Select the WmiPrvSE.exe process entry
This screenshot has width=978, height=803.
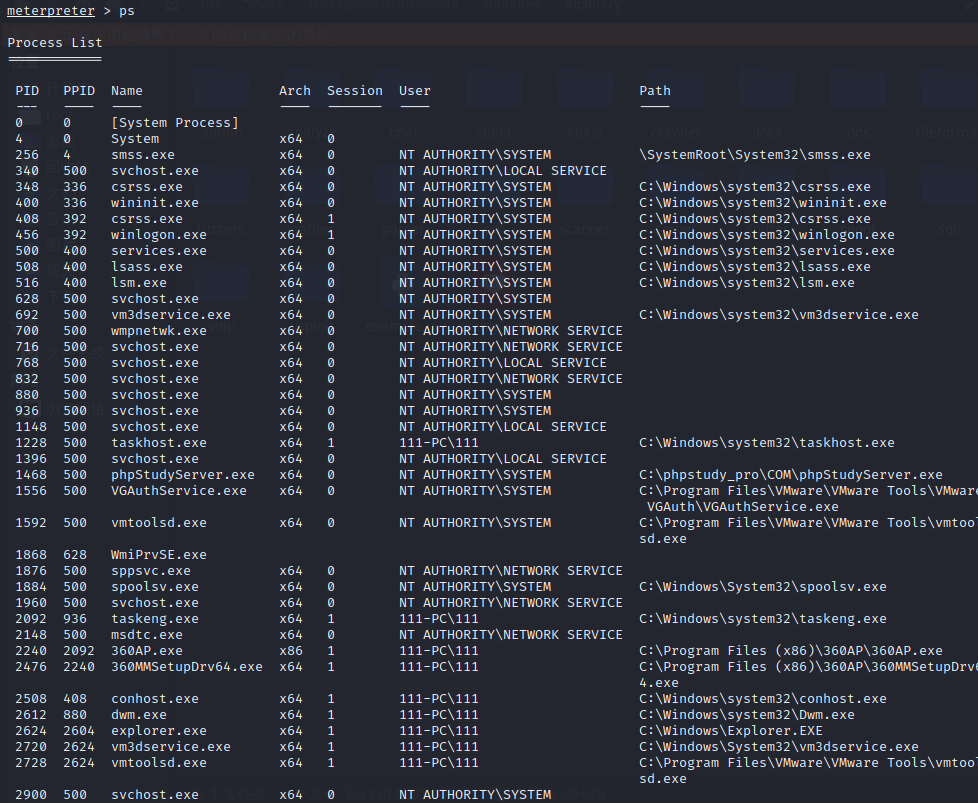coord(159,555)
